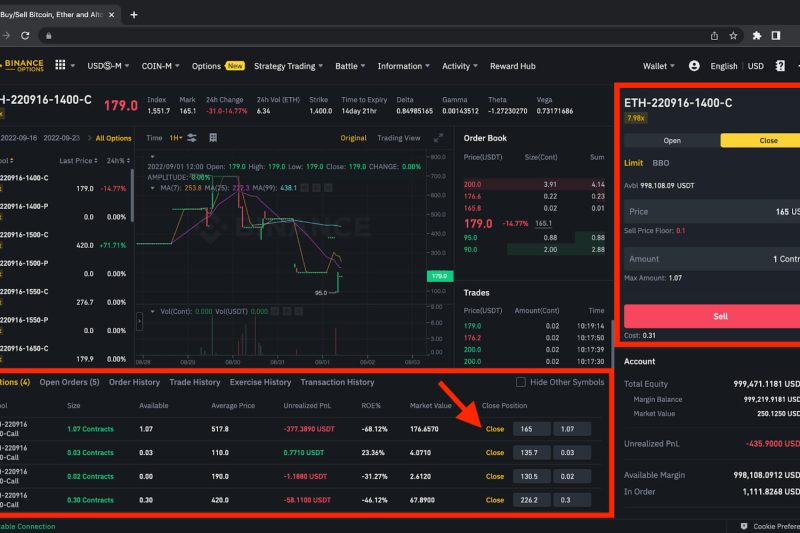Switch to Open Orders (5) tab

(69, 382)
